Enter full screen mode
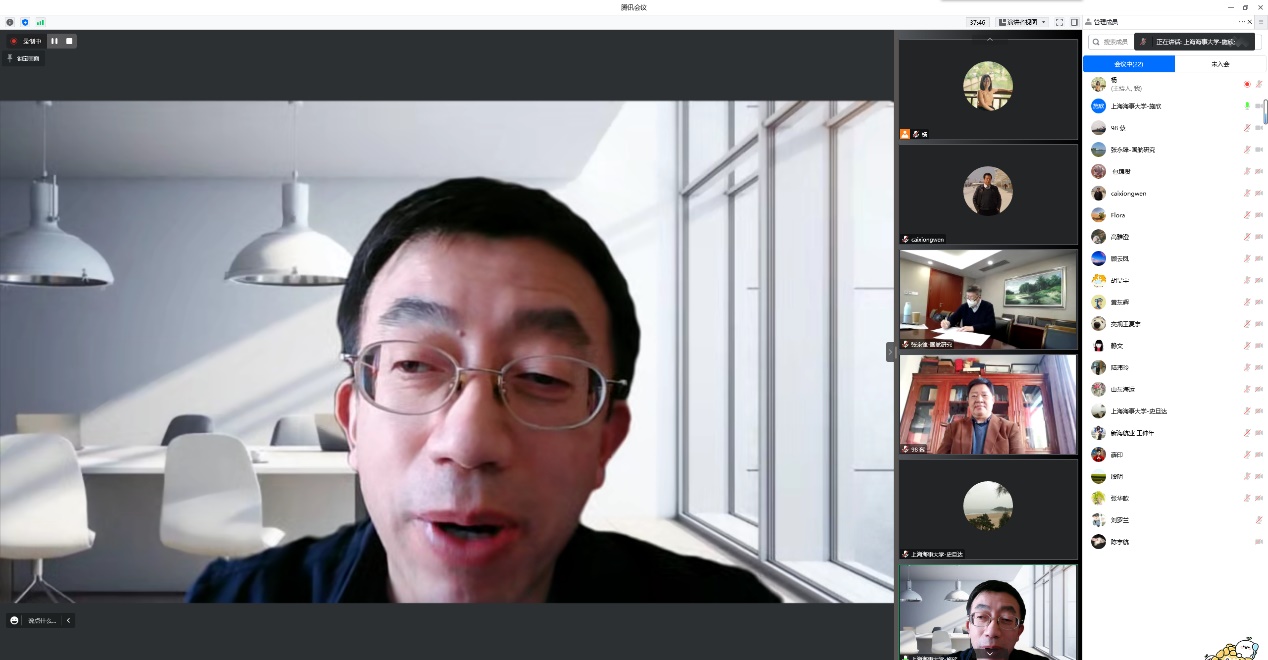 pyautogui.click(x=1059, y=21)
